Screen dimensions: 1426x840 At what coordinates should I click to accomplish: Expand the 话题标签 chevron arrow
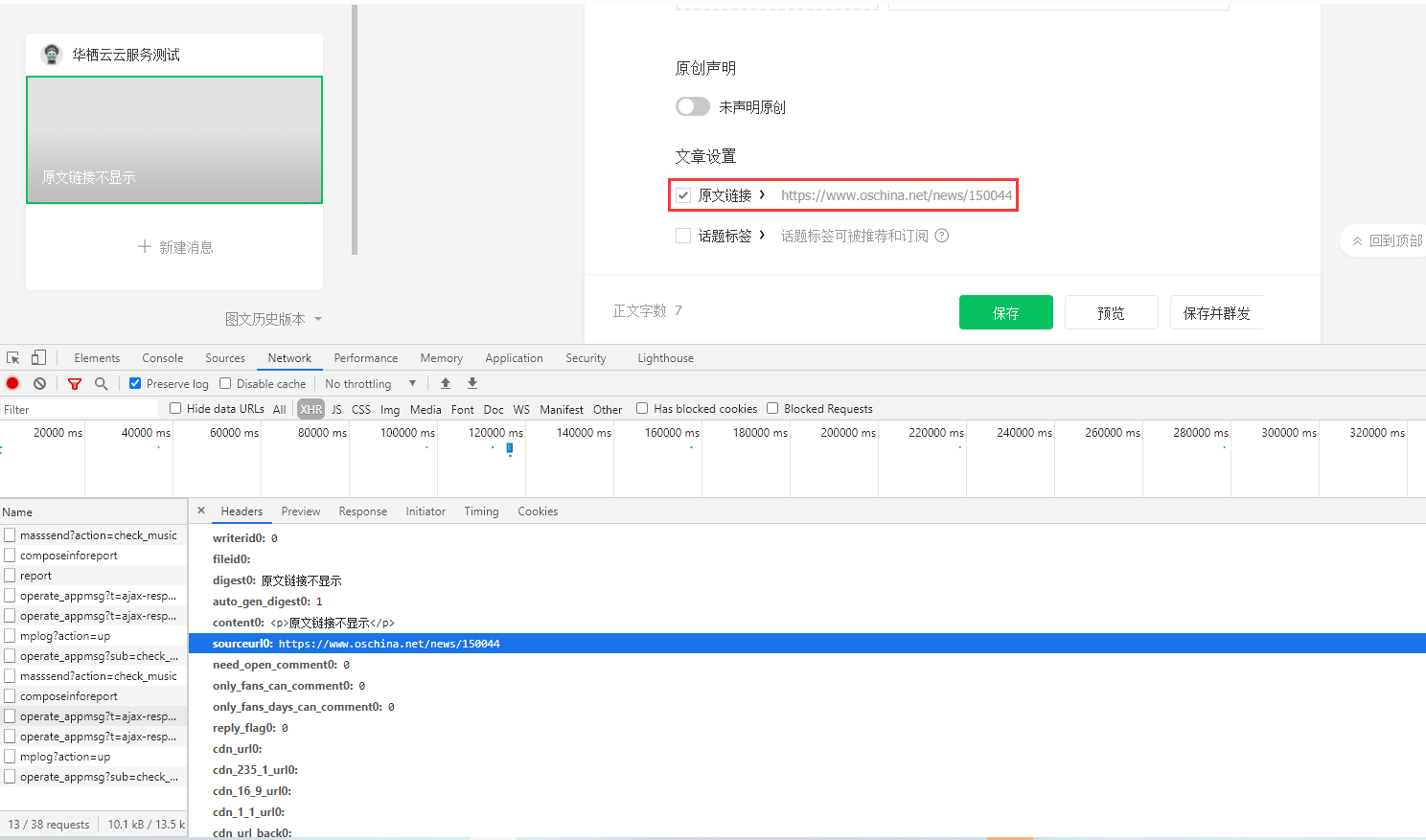pos(762,235)
